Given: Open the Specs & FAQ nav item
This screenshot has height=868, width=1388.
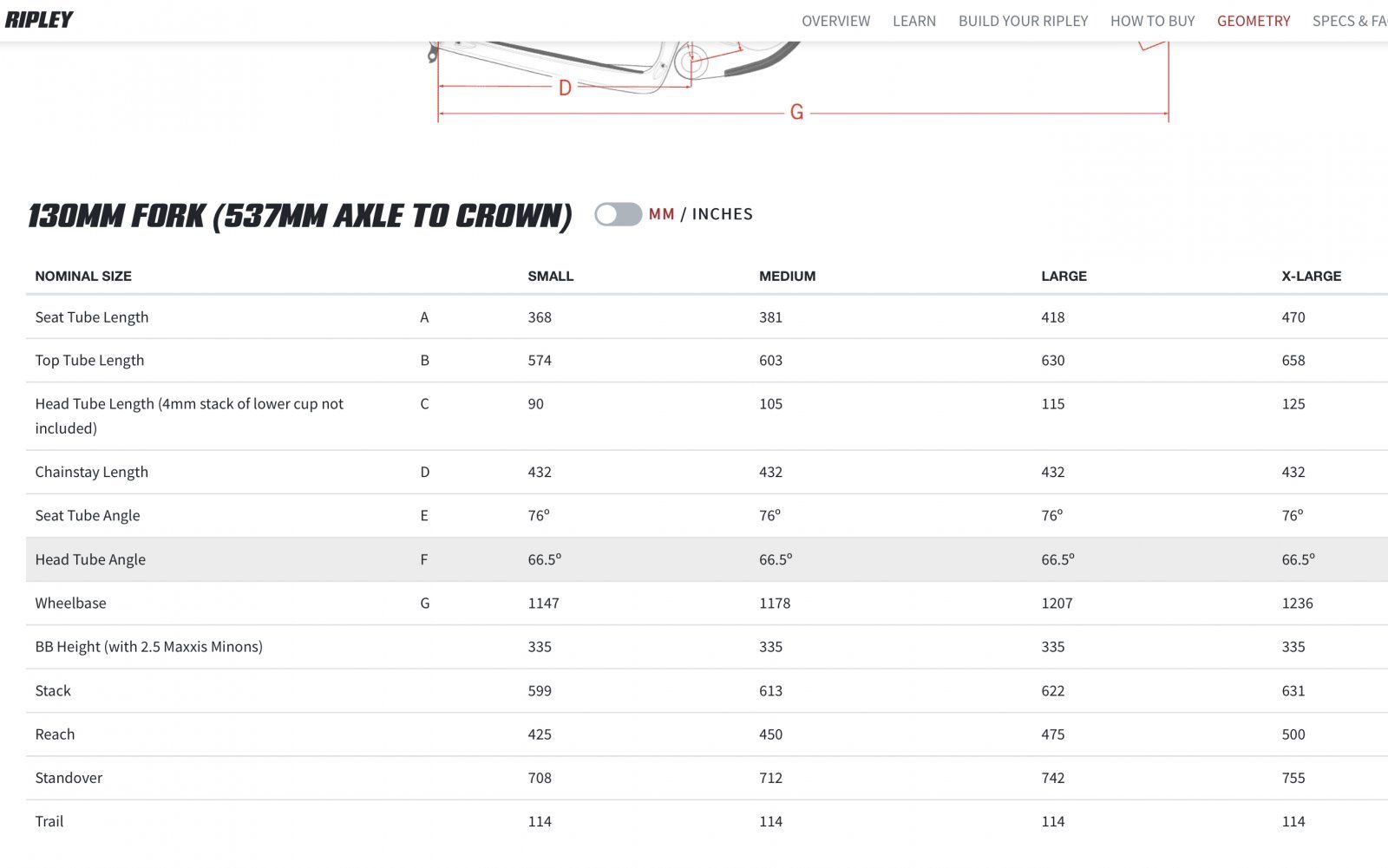Looking at the screenshot, I should click(1349, 21).
